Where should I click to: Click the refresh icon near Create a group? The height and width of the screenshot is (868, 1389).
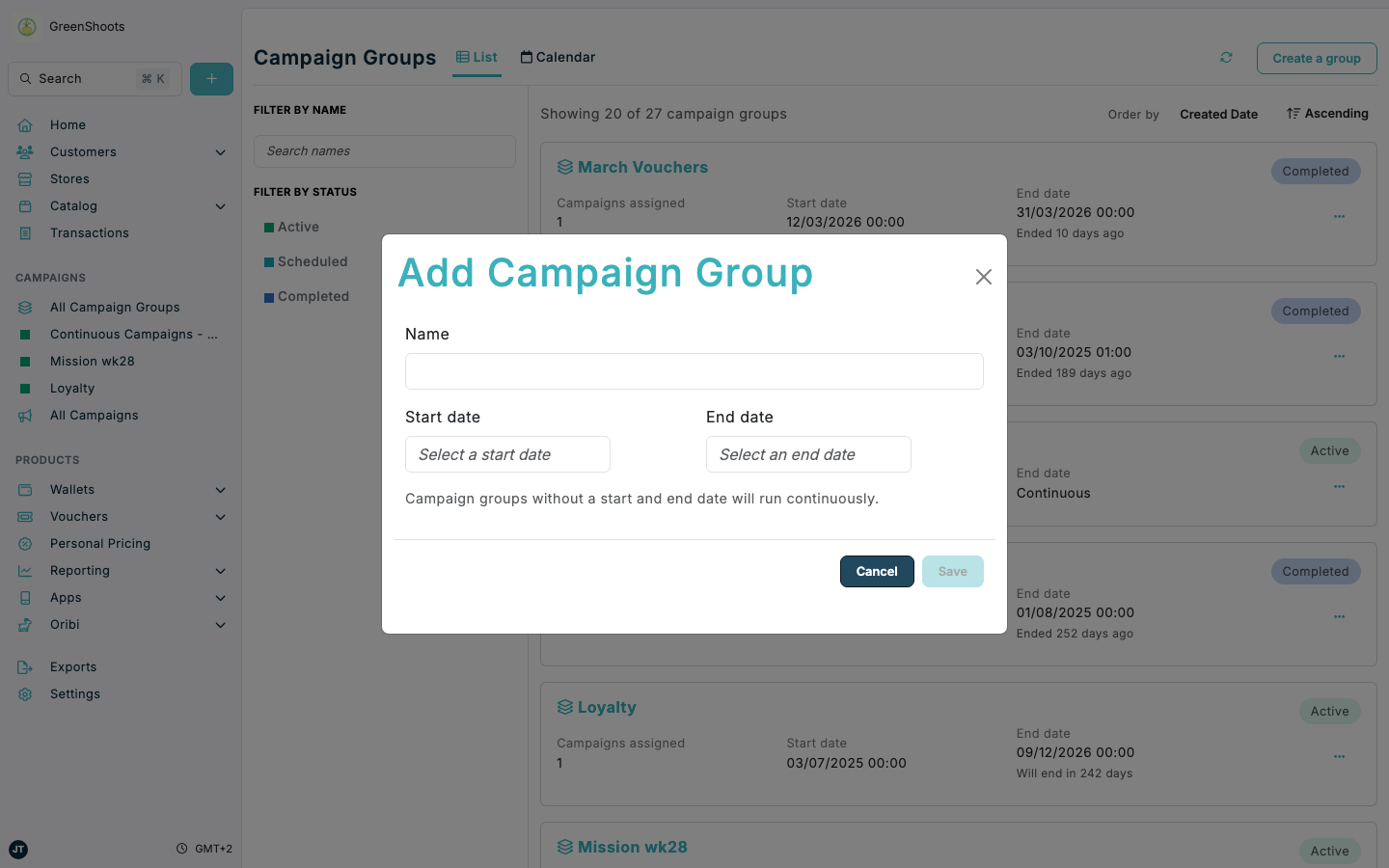click(x=1226, y=58)
